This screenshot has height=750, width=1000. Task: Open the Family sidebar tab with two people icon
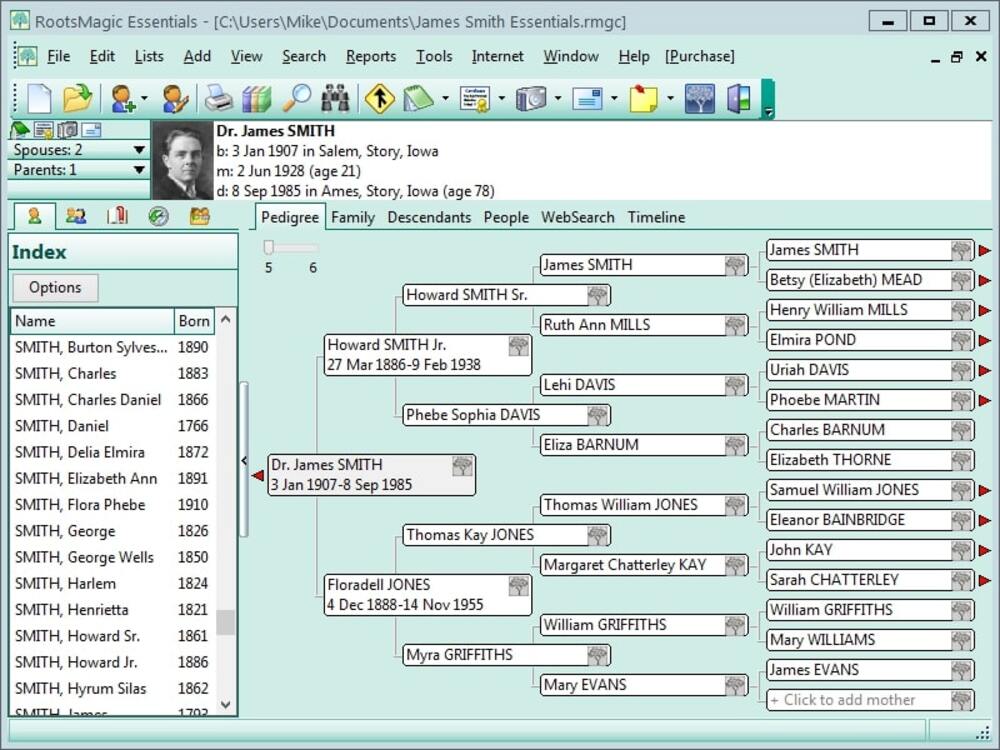coord(76,216)
